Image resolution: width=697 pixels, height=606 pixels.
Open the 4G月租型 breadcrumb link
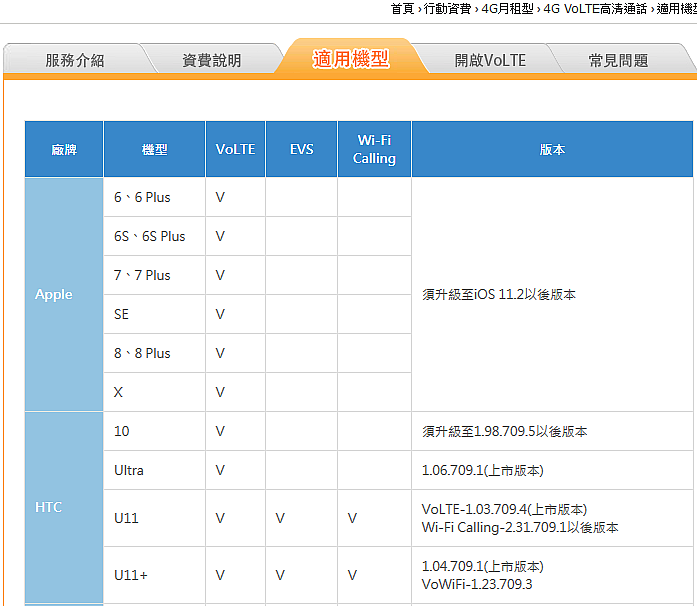pyautogui.click(x=507, y=8)
